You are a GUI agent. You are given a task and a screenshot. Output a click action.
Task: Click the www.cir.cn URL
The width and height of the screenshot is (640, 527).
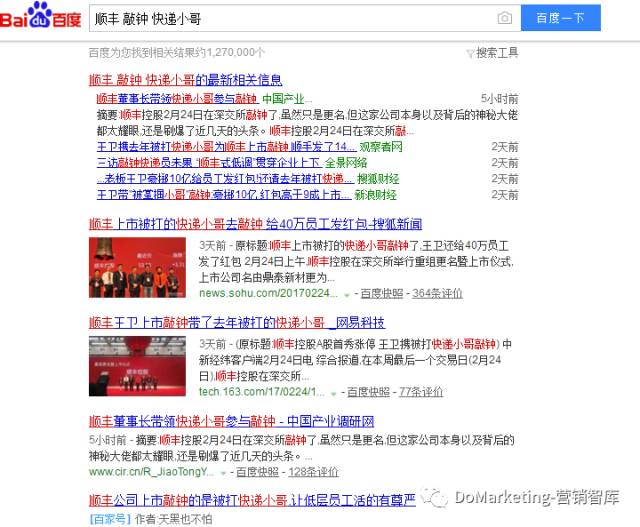point(151,472)
